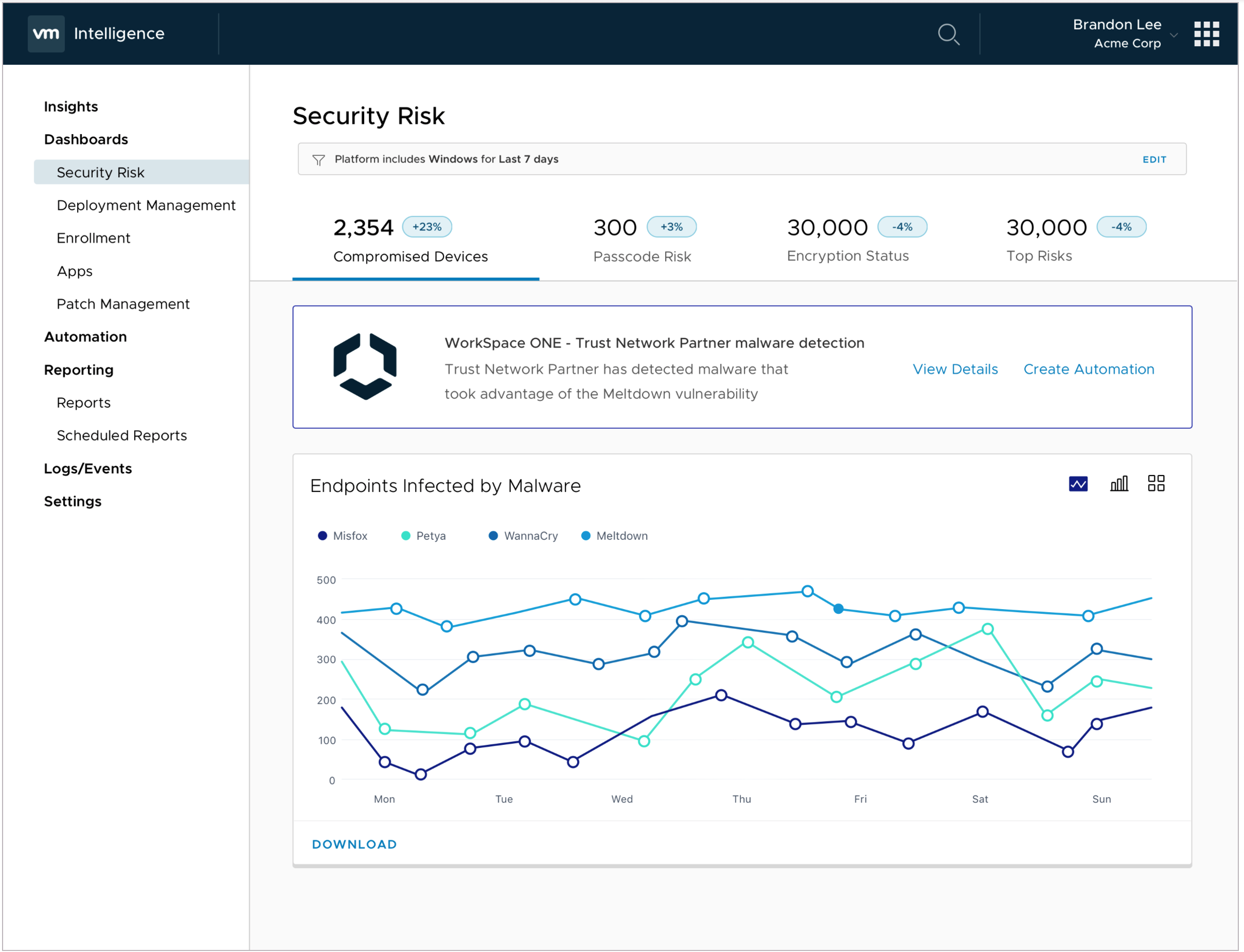Open Scheduled Reports in sidebar
This screenshot has height=952, width=1244.
(122, 435)
